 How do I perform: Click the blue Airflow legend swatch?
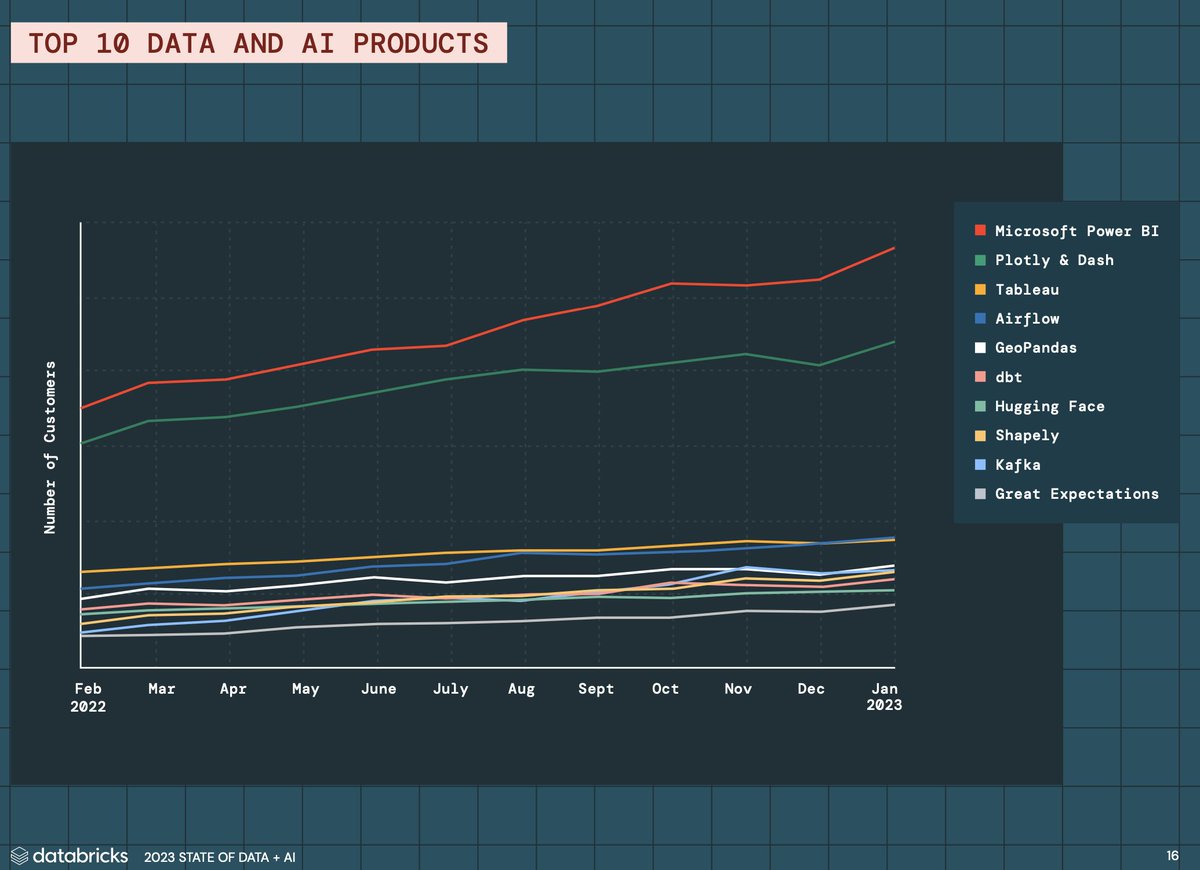pyautogui.click(x=981, y=319)
